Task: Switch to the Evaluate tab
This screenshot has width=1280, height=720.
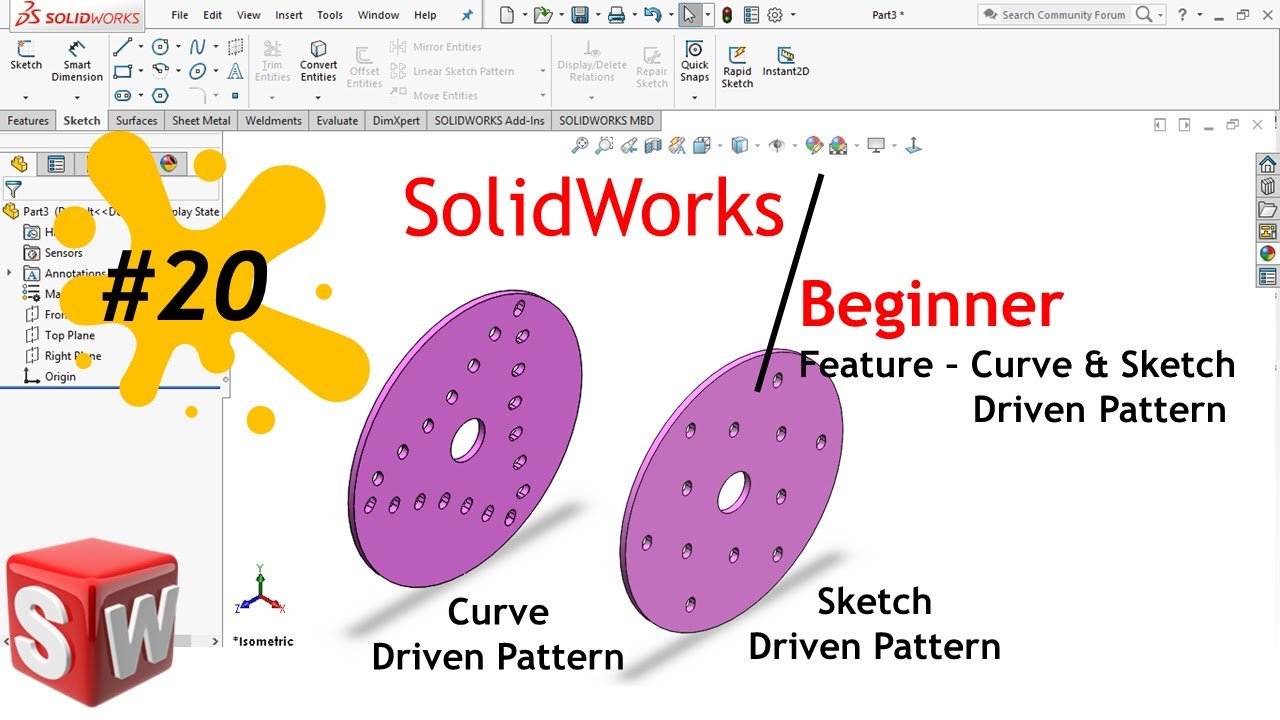Action: [x=337, y=121]
